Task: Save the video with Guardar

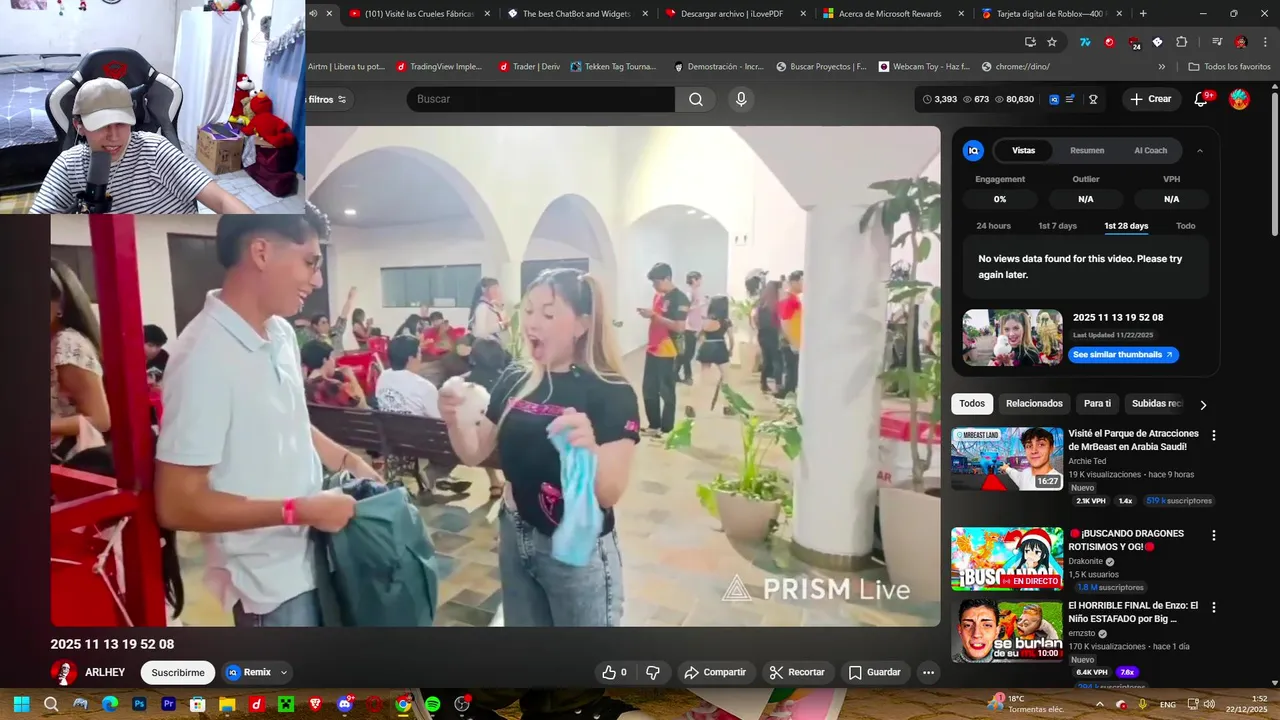Action: (x=875, y=672)
